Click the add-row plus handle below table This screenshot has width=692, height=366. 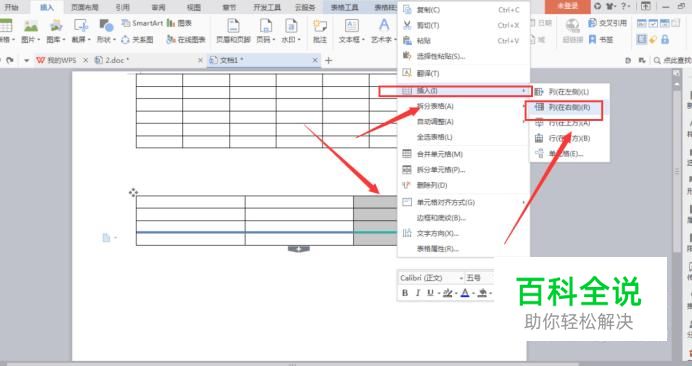(299, 249)
